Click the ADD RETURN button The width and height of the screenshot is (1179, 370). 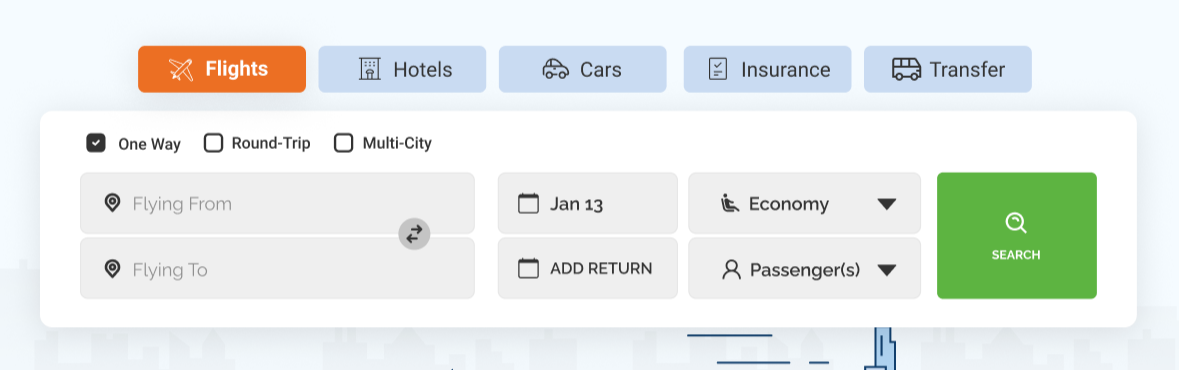click(x=588, y=268)
